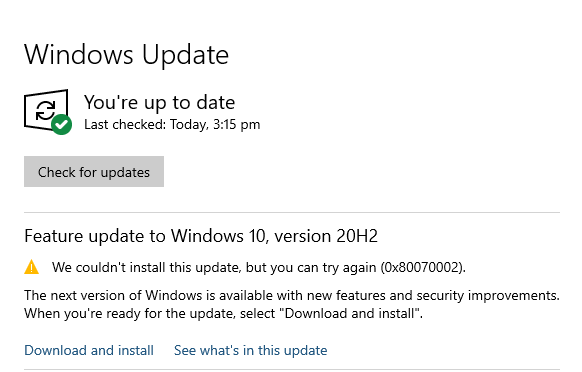Click the divider line below Check for updates

pos(292,213)
